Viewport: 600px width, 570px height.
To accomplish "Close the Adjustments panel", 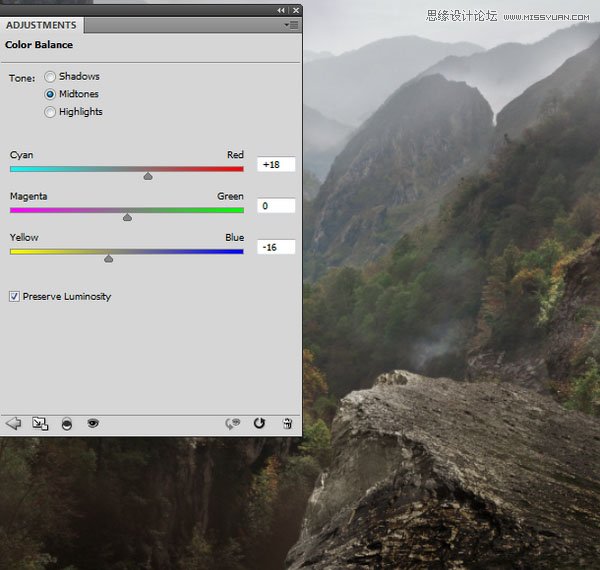I will coord(296,10).
